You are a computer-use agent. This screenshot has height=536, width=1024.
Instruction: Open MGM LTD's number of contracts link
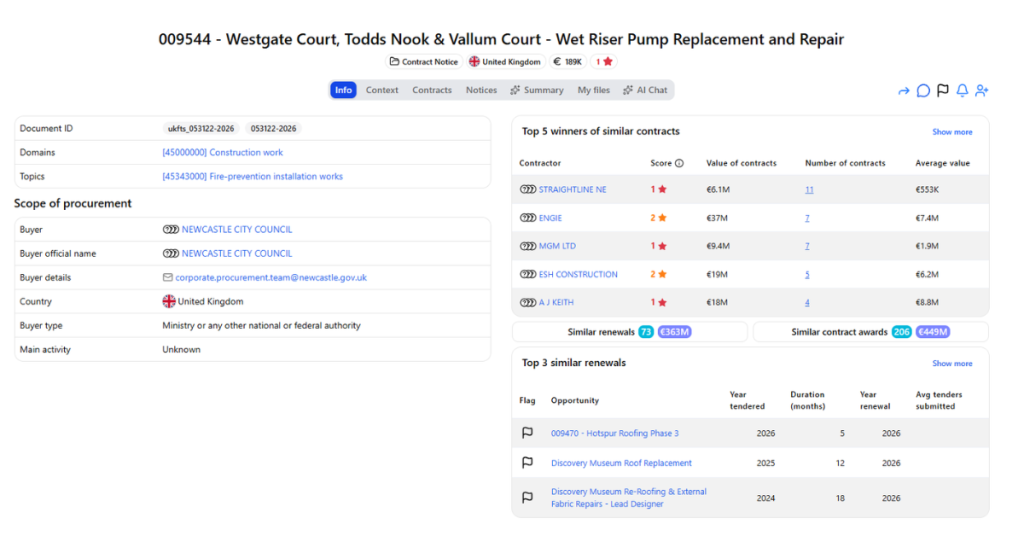(x=807, y=246)
